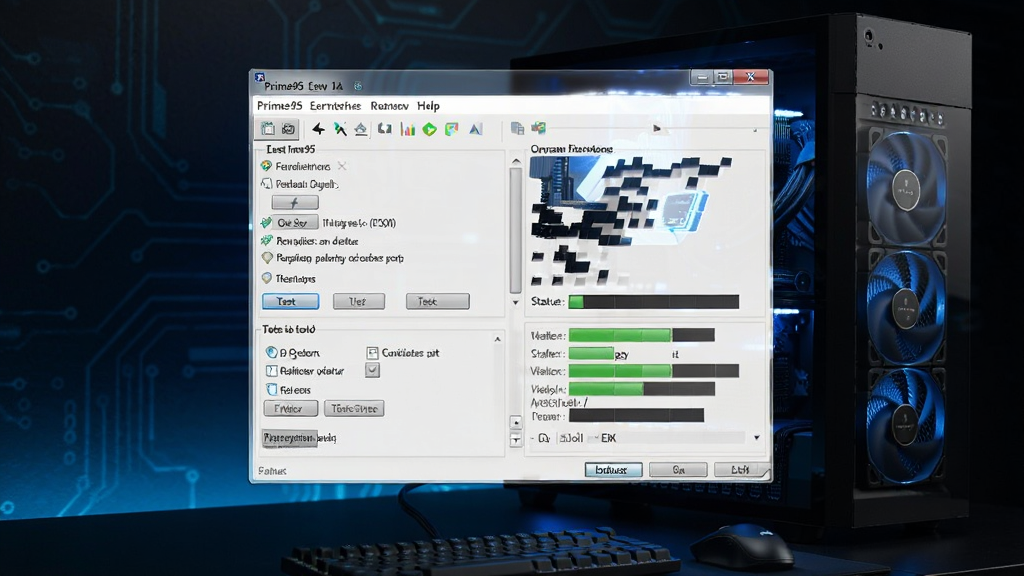Click the vertical scrollbar thumb beside the list
This screenshot has height=576, width=1024.
click(516, 231)
